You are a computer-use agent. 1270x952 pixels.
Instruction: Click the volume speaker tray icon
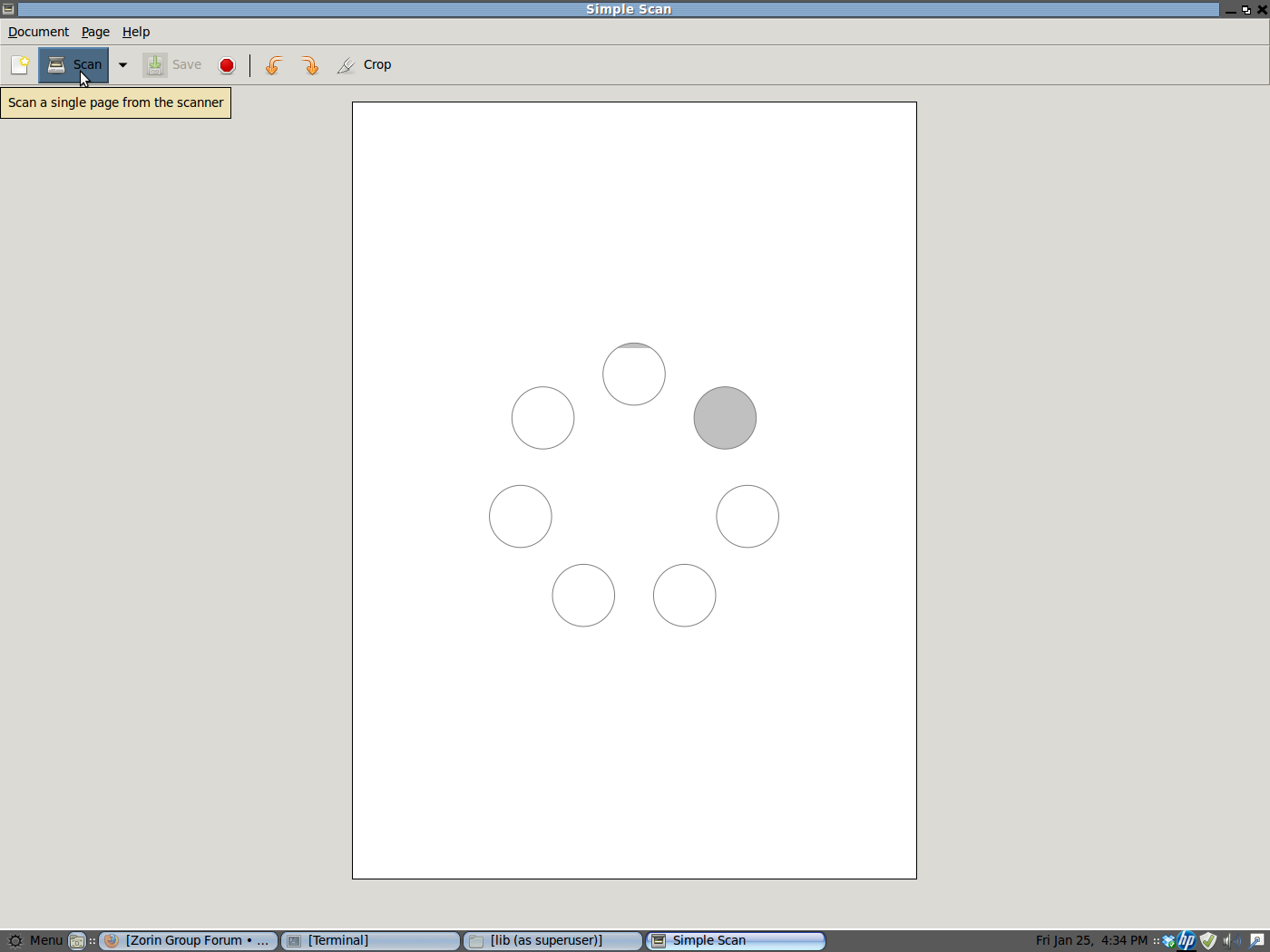tap(1230, 940)
